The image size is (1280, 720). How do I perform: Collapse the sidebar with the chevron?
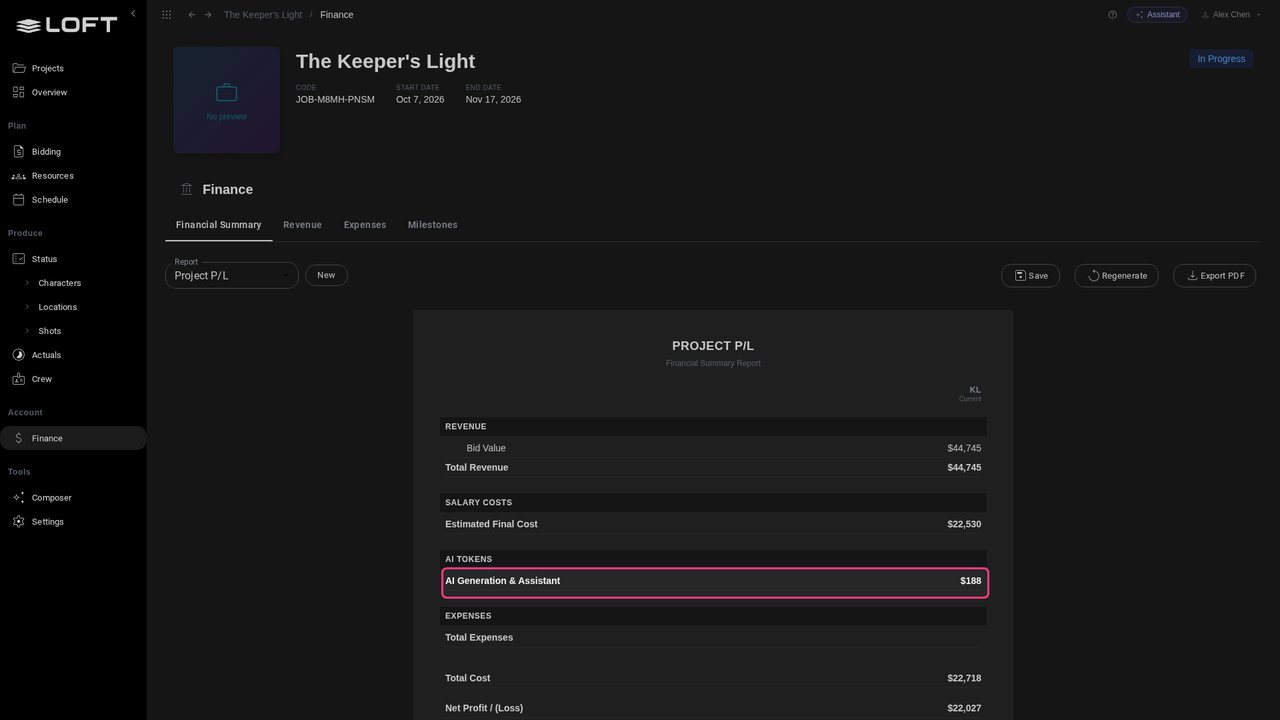(133, 14)
